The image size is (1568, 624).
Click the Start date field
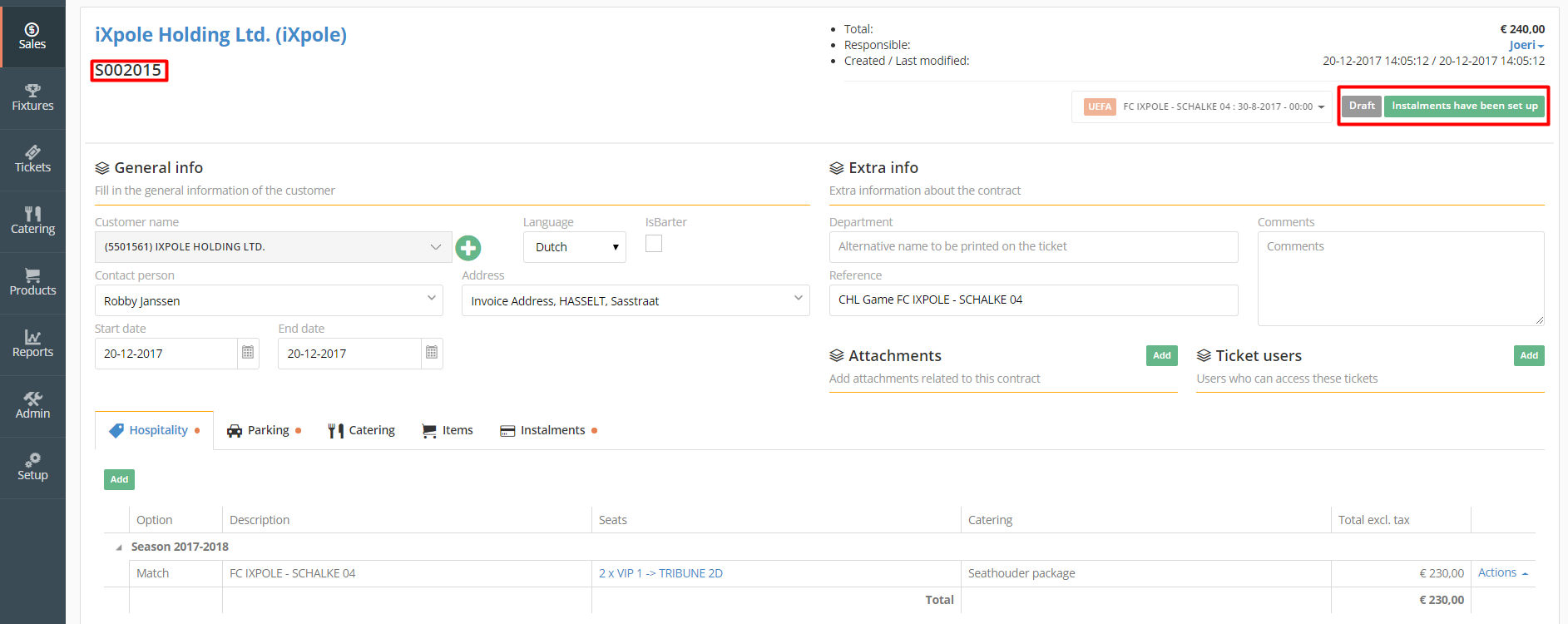click(166, 354)
